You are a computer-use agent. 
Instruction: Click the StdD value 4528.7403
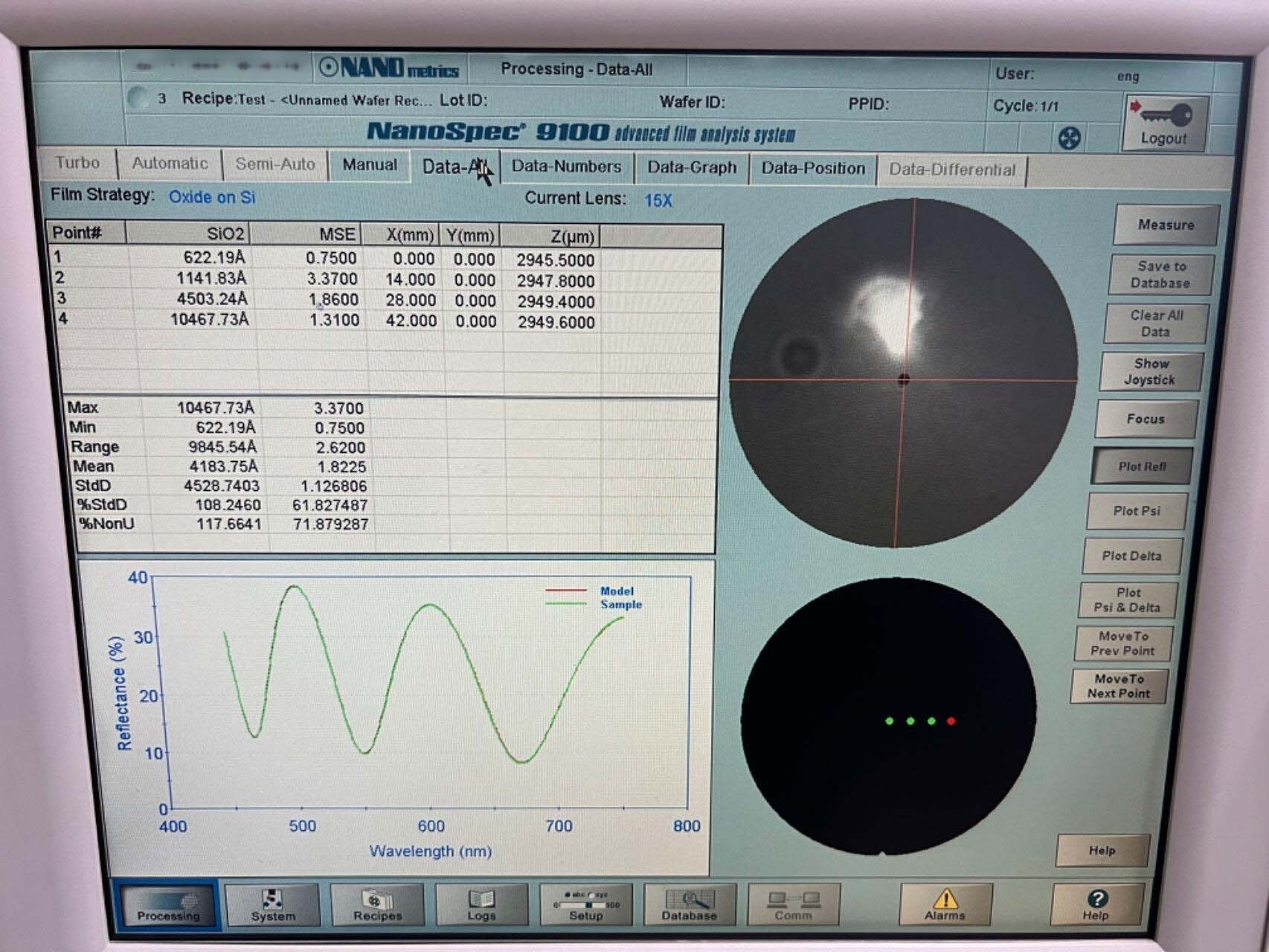[x=222, y=486]
